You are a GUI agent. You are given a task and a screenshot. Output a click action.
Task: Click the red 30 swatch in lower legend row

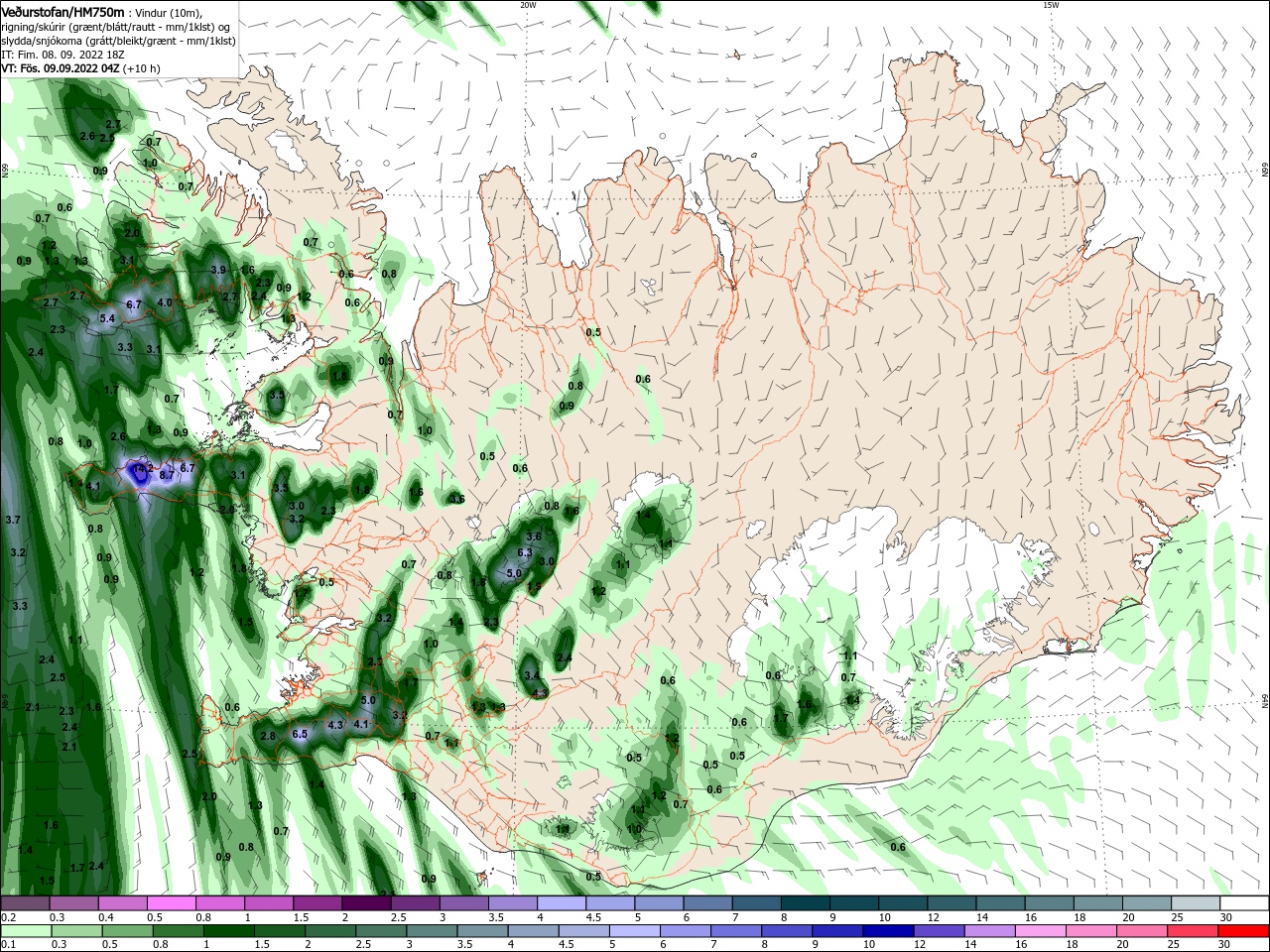coord(1245,931)
